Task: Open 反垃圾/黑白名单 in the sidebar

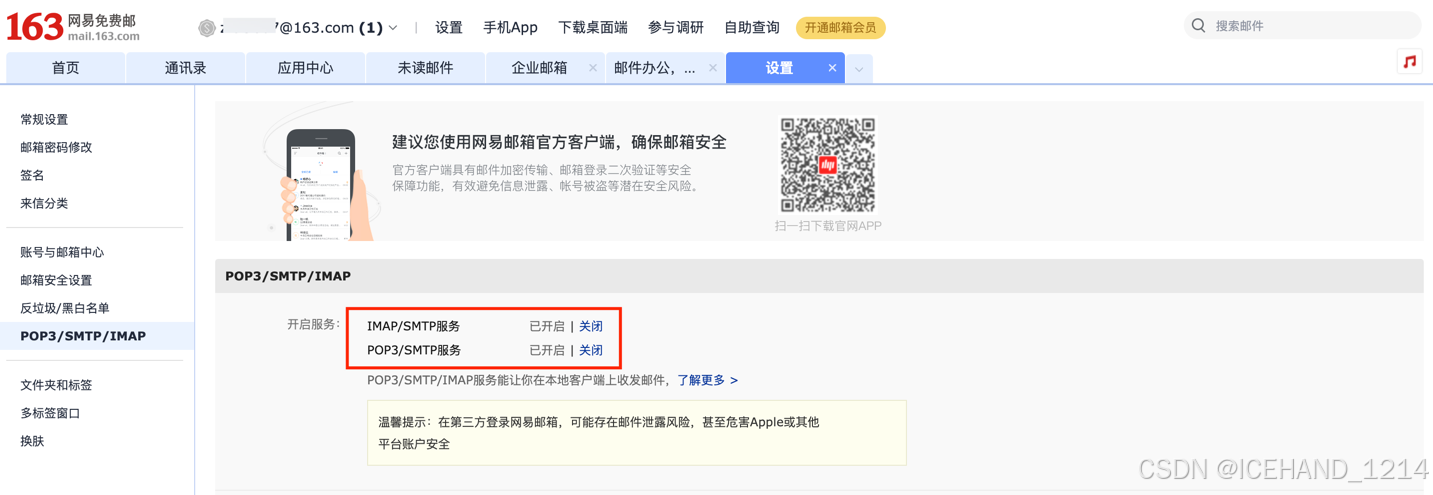Action: [65, 309]
